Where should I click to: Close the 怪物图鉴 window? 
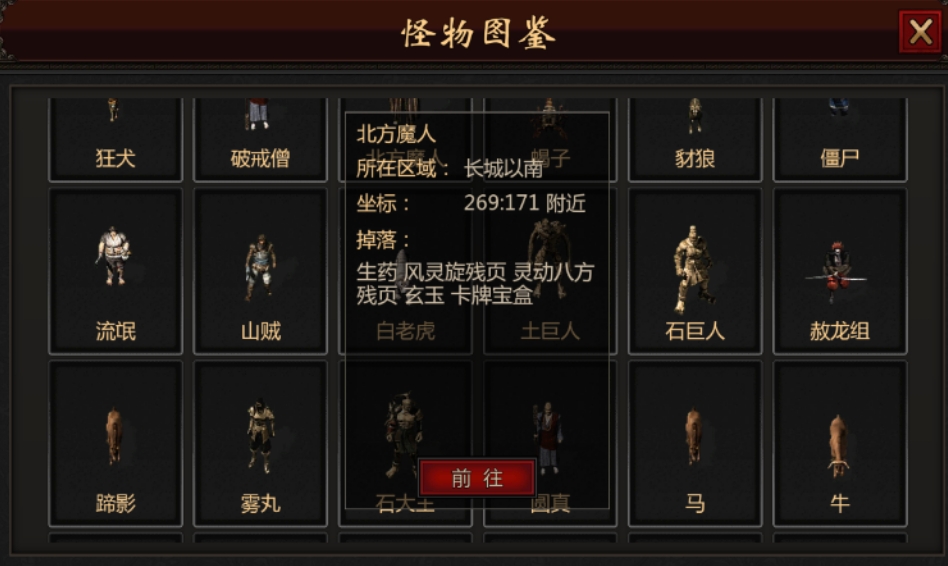[920, 31]
